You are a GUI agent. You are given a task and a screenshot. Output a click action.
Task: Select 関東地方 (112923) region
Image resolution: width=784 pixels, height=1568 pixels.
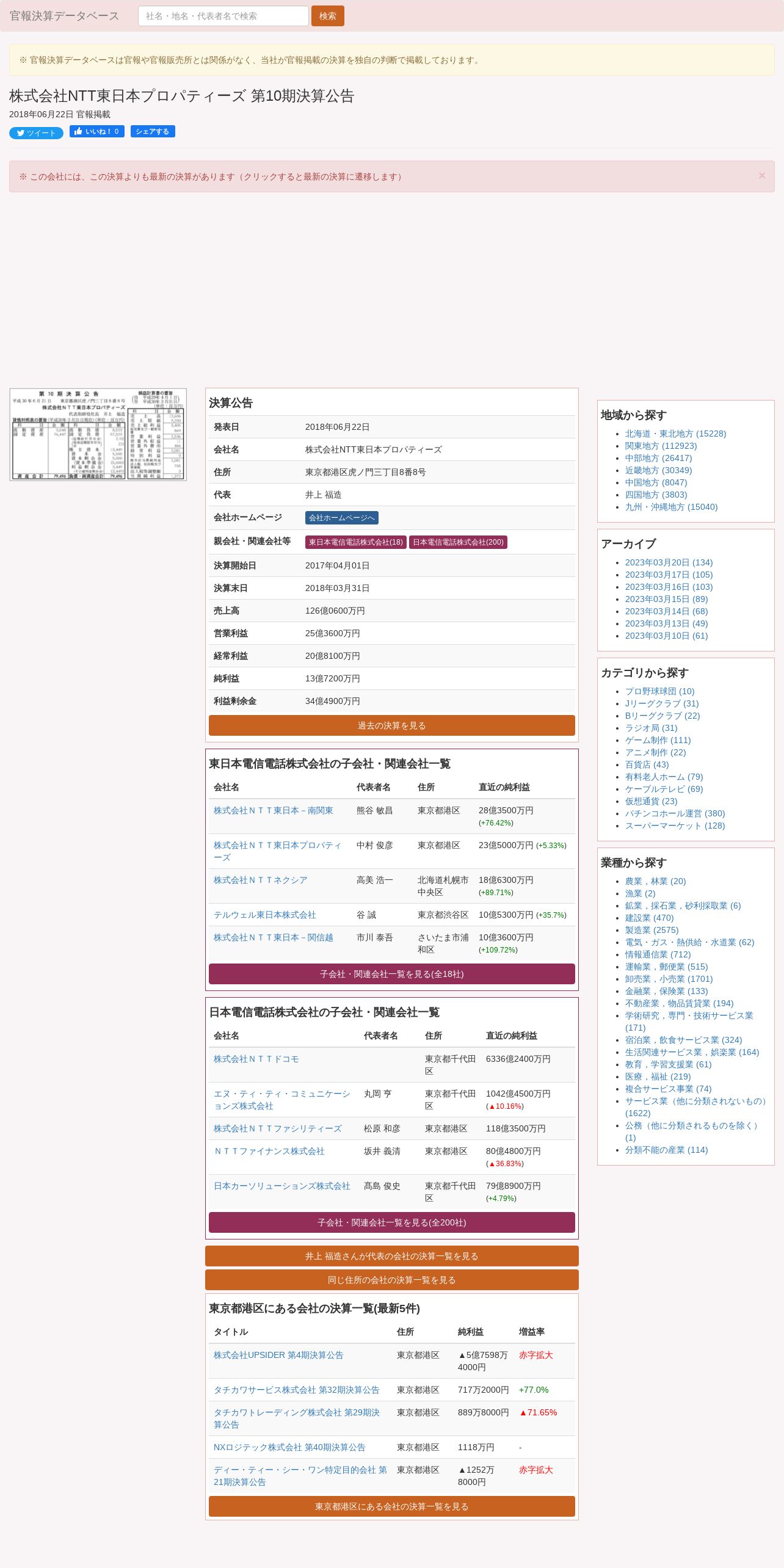click(x=661, y=446)
